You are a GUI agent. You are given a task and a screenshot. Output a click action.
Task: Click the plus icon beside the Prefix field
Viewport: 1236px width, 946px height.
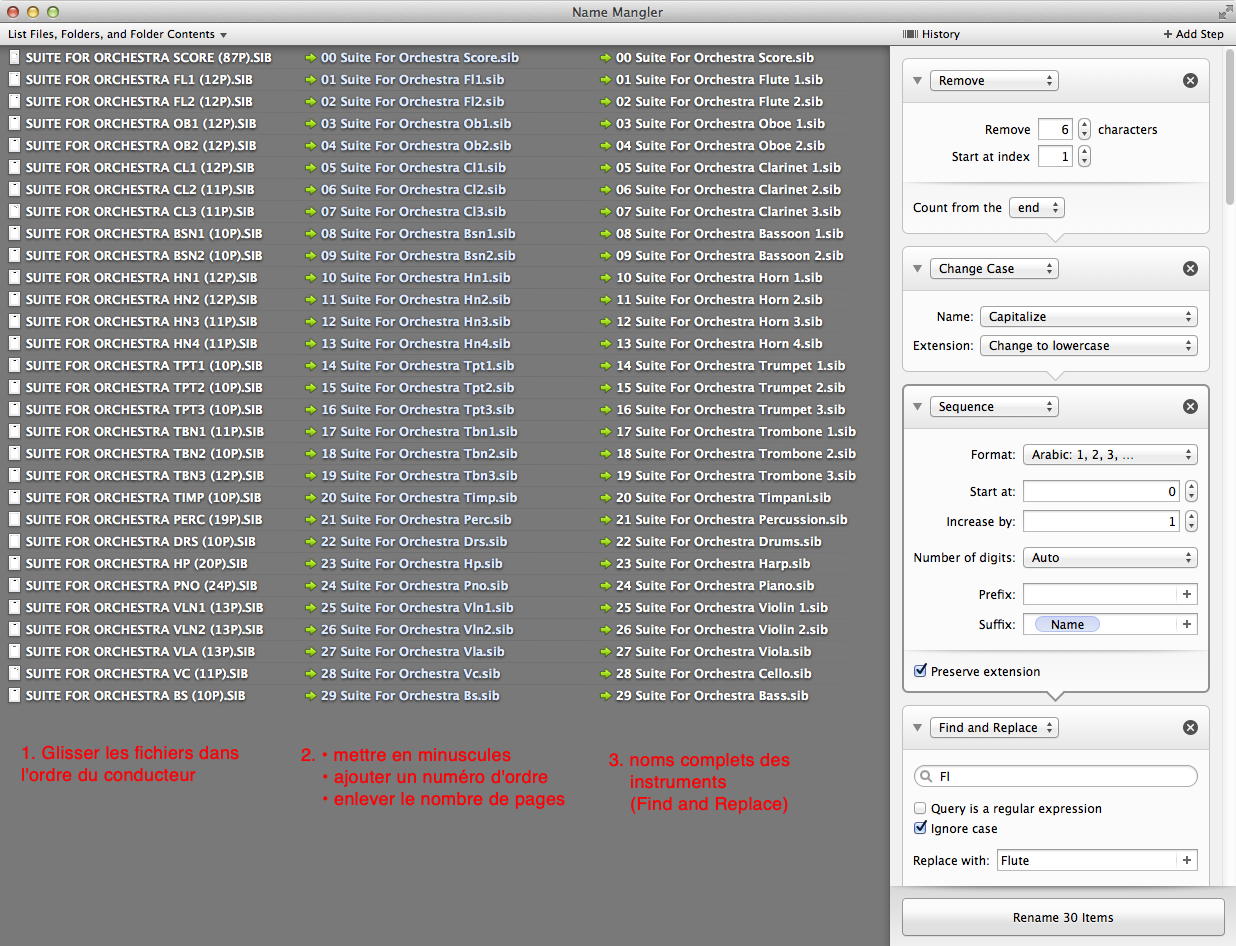(1187, 595)
